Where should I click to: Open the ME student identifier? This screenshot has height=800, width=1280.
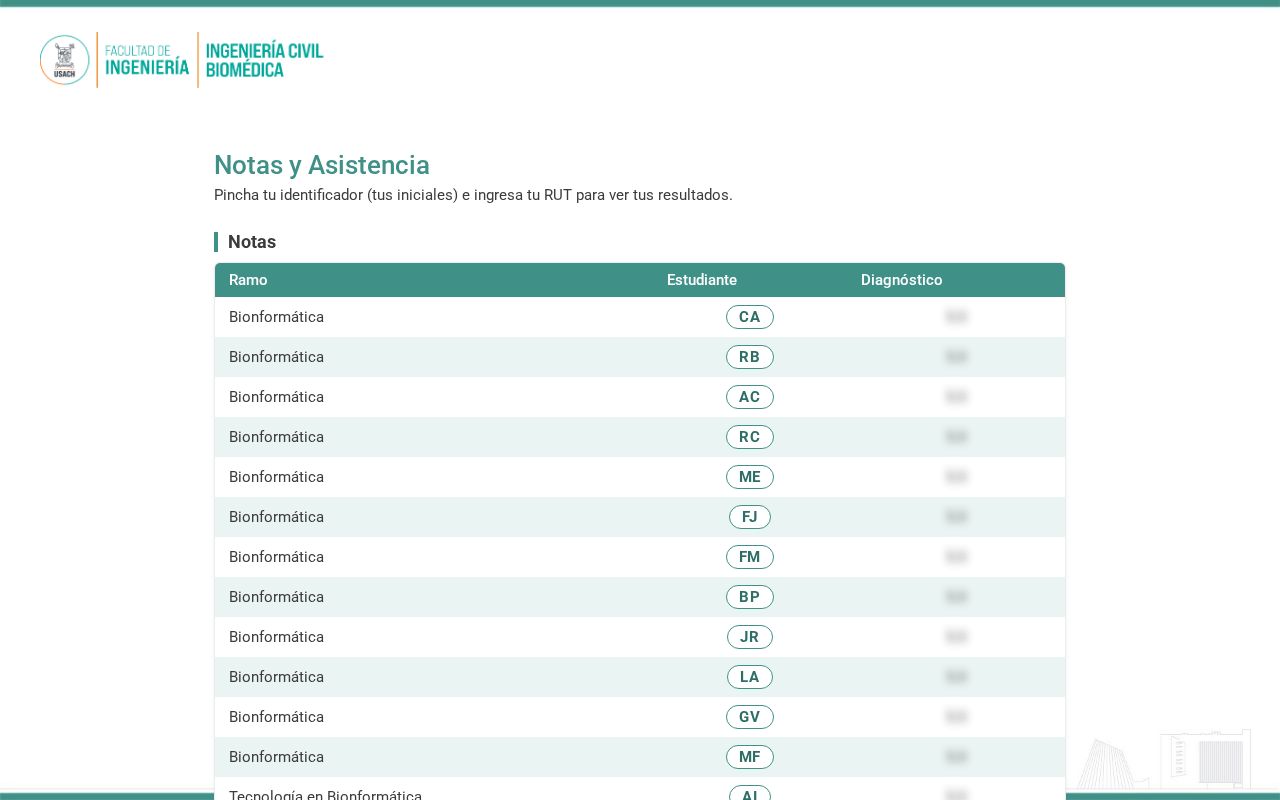750,477
